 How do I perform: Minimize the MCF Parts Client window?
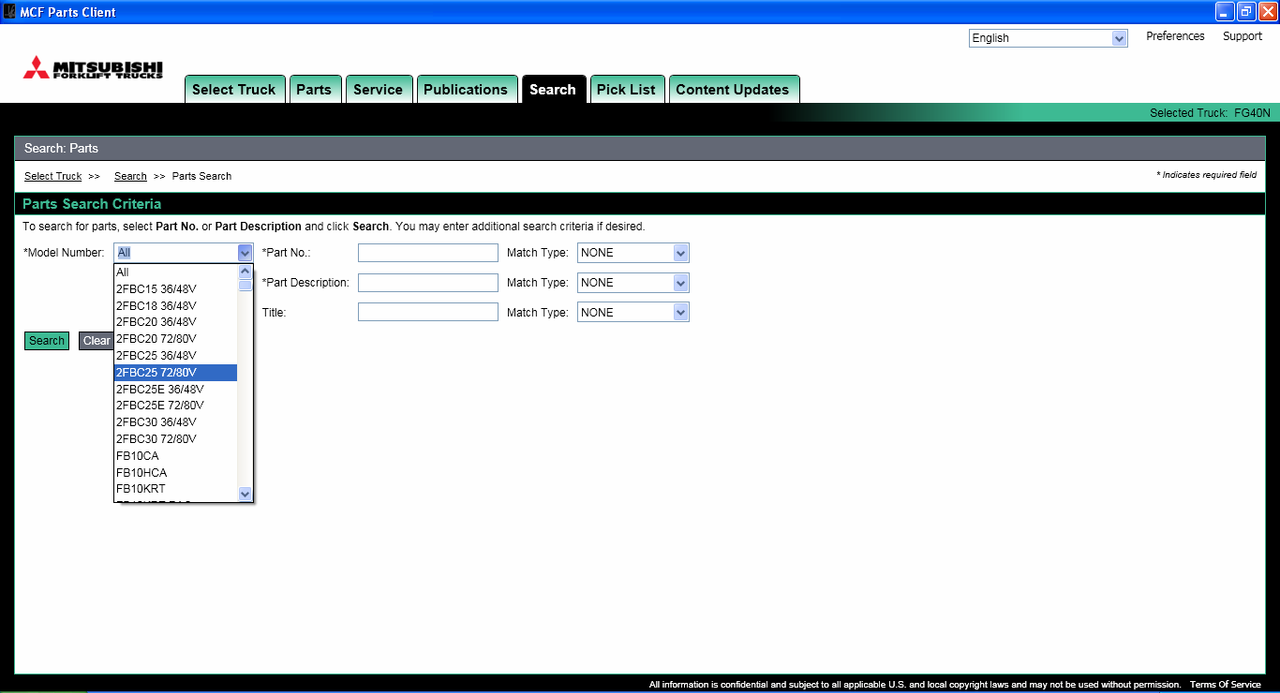[1224, 12]
